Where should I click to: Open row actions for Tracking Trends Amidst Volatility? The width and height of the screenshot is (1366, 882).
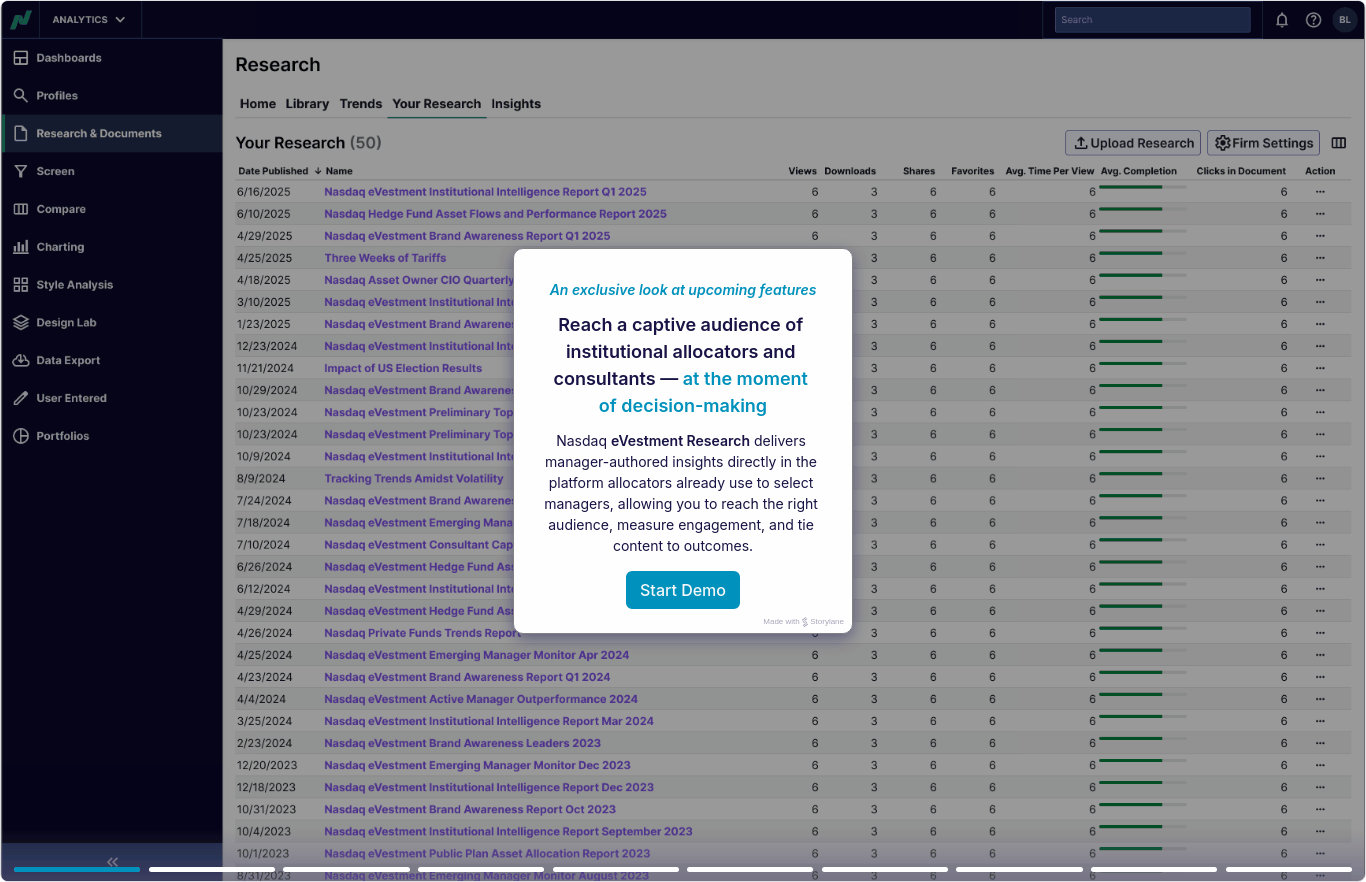tap(1320, 479)
